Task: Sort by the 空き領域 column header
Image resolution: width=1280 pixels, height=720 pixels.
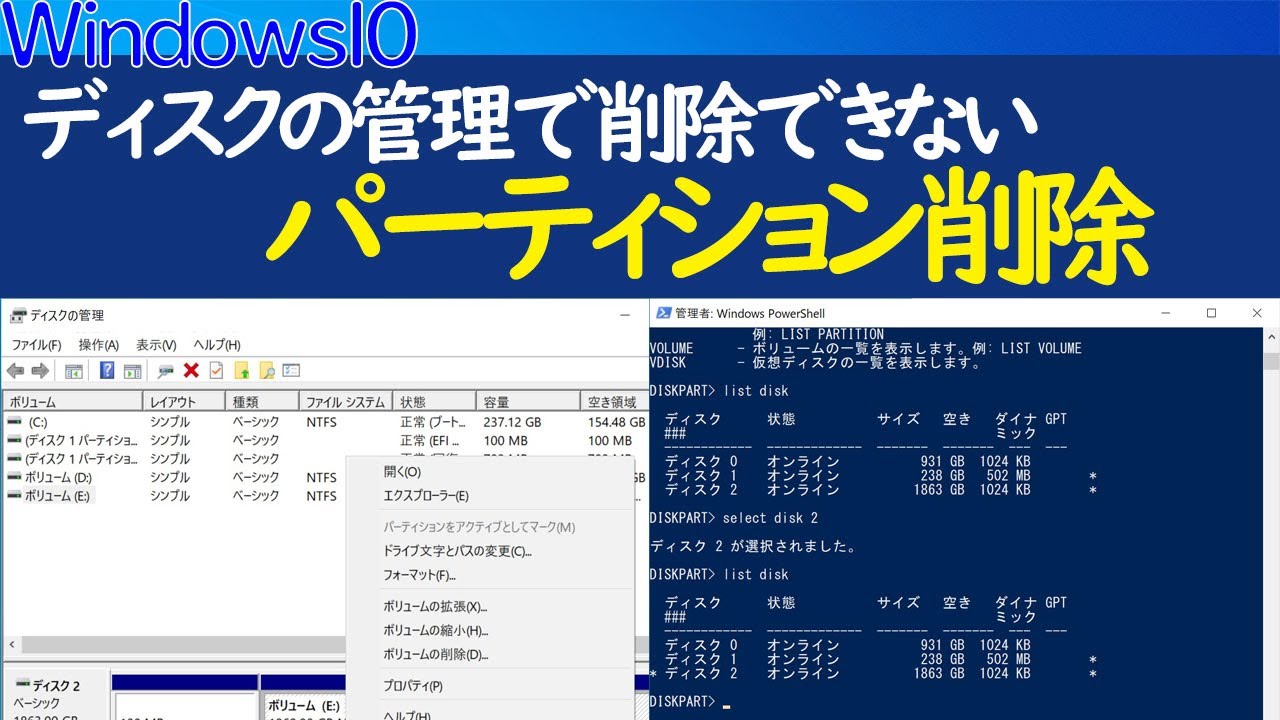Action: coord(613,402)
